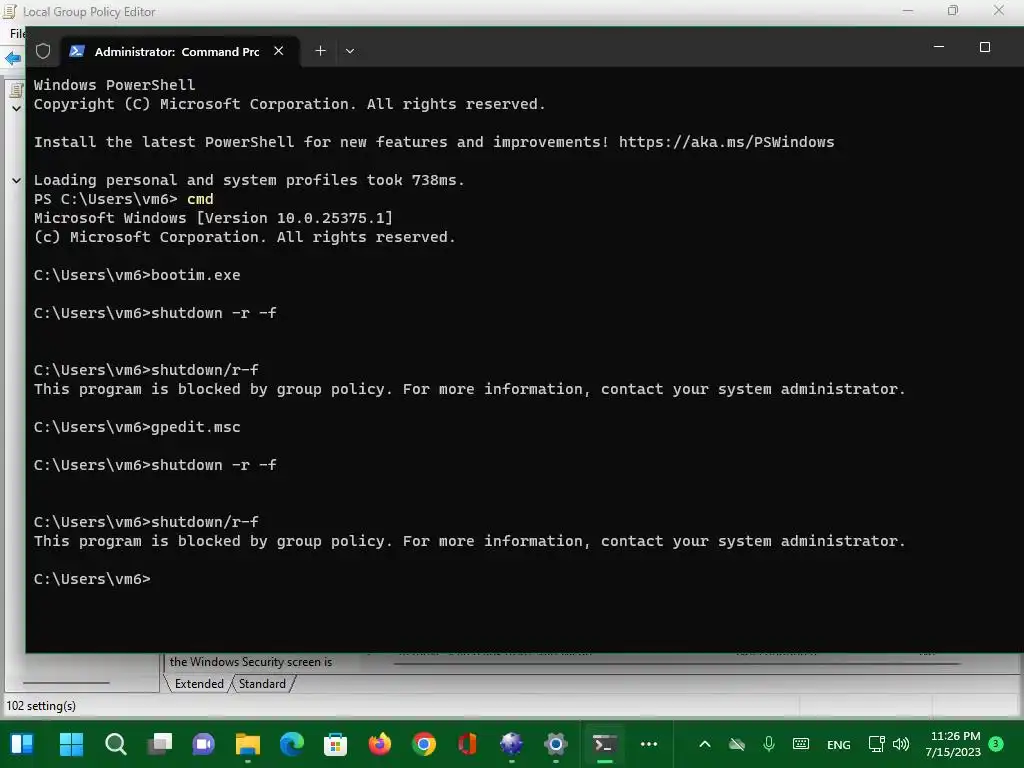Show hidden system tray icons
Viewport: 1024px width, 768px height.
tap(705, 744)
